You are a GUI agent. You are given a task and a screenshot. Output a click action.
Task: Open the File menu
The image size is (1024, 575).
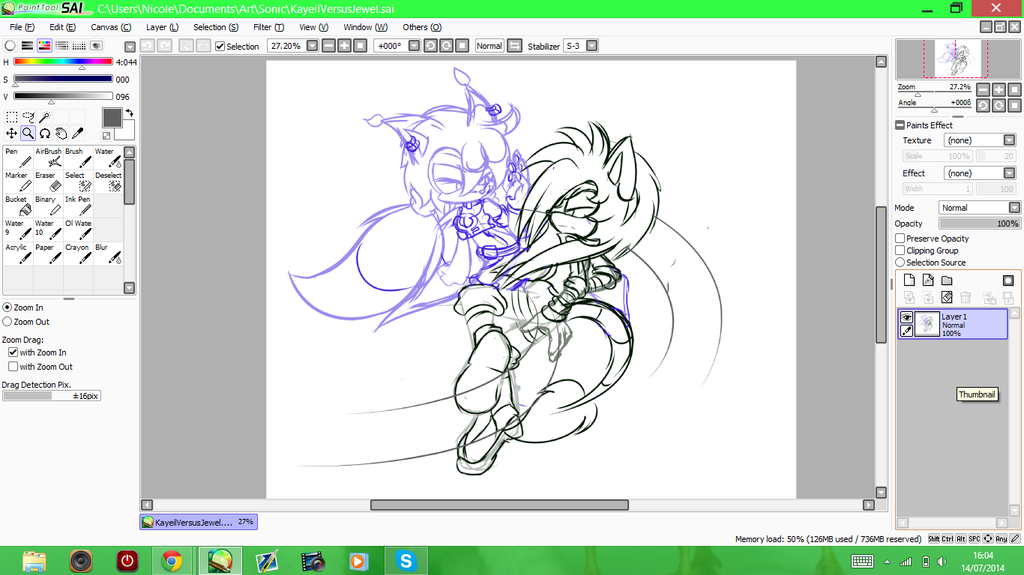22,27
